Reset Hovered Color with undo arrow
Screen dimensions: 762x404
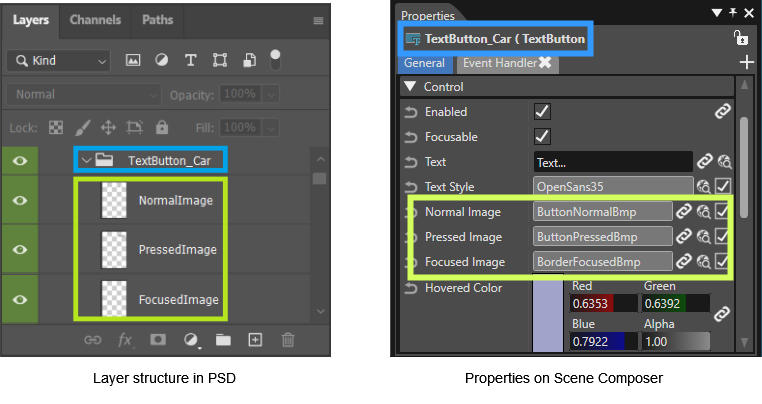pyautogui.click(x=411, y=288)
